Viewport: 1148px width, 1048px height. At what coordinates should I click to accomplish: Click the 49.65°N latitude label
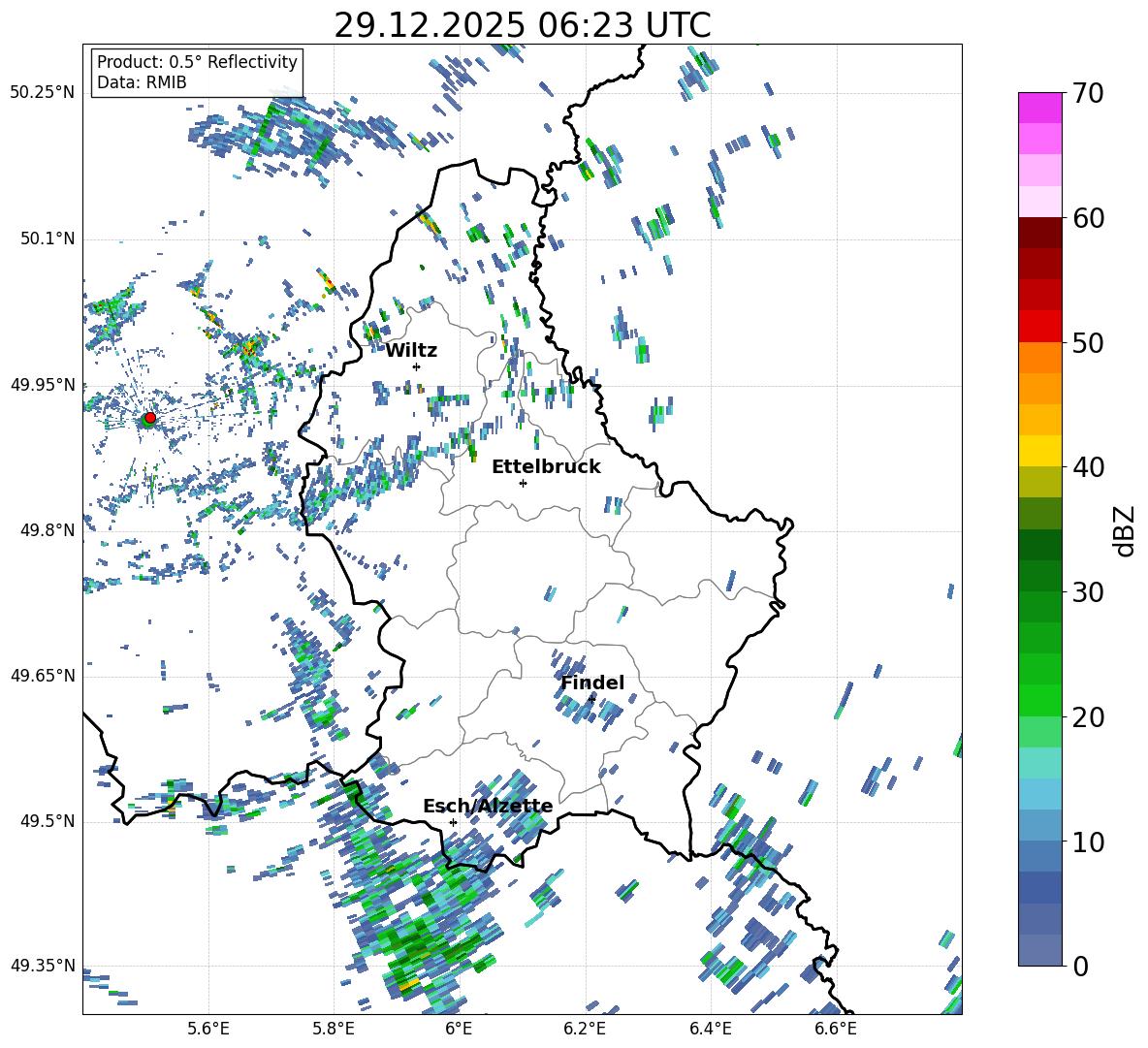pos(43,677)
